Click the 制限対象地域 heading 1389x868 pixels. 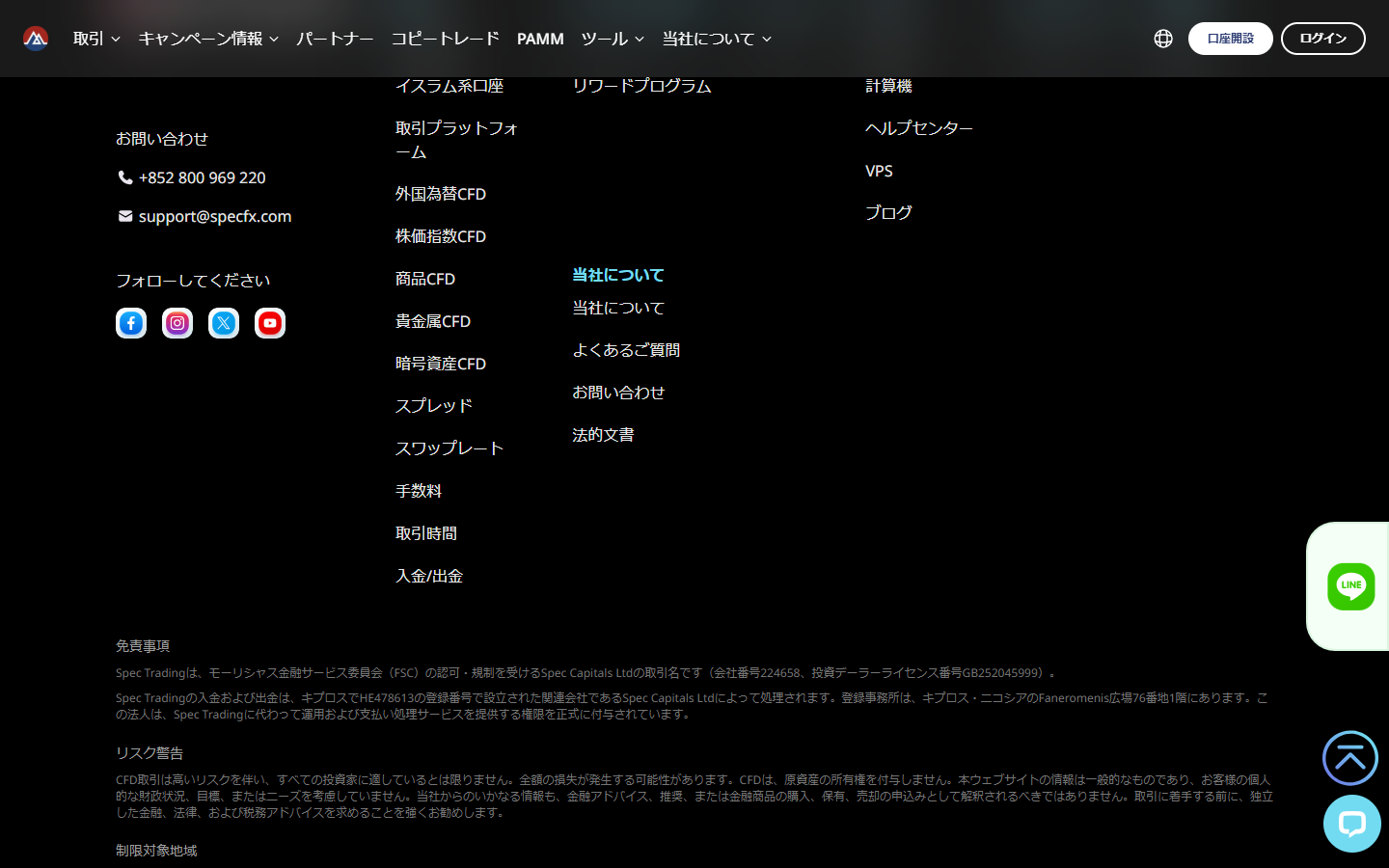(156, 851)
